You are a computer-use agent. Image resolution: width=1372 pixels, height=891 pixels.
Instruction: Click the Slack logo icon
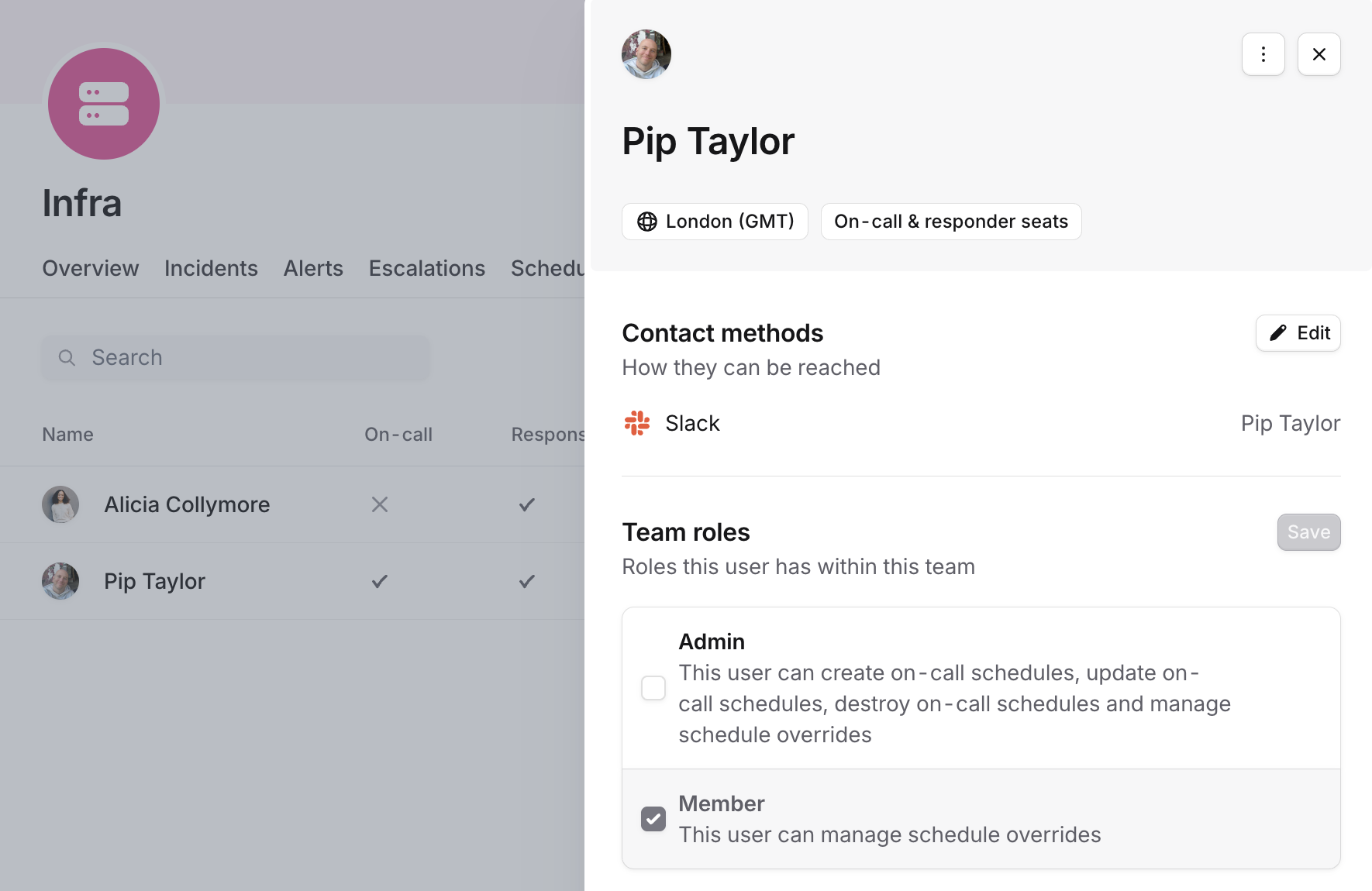click(637, 423)
